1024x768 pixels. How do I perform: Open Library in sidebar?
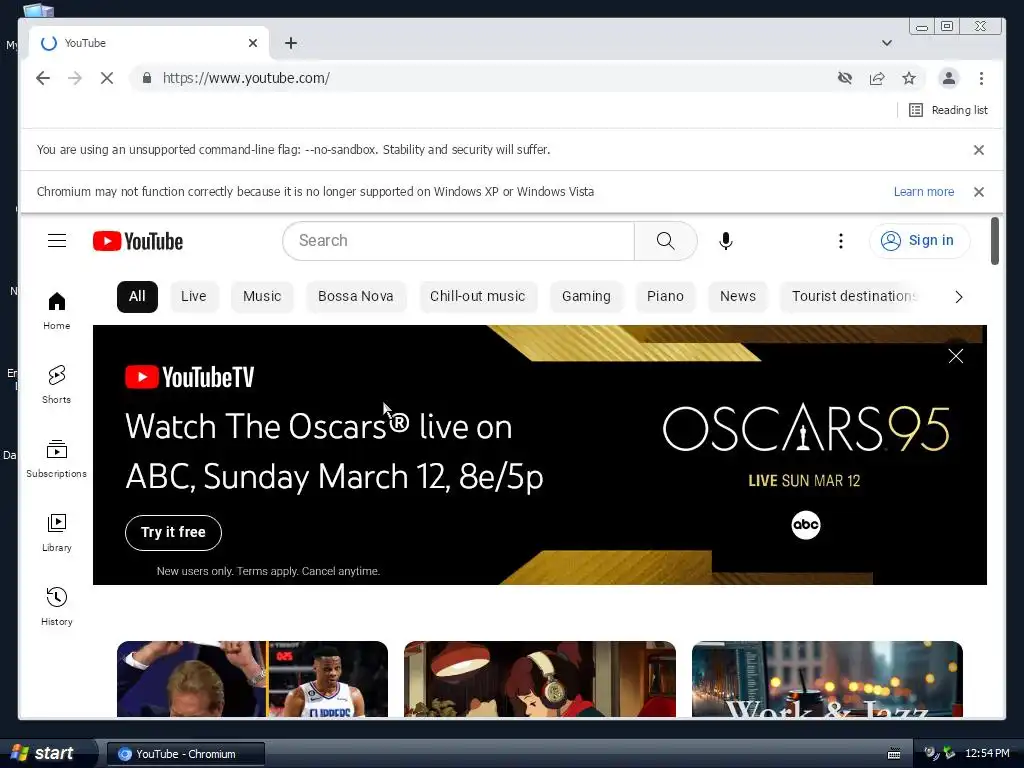pos(57,533)
